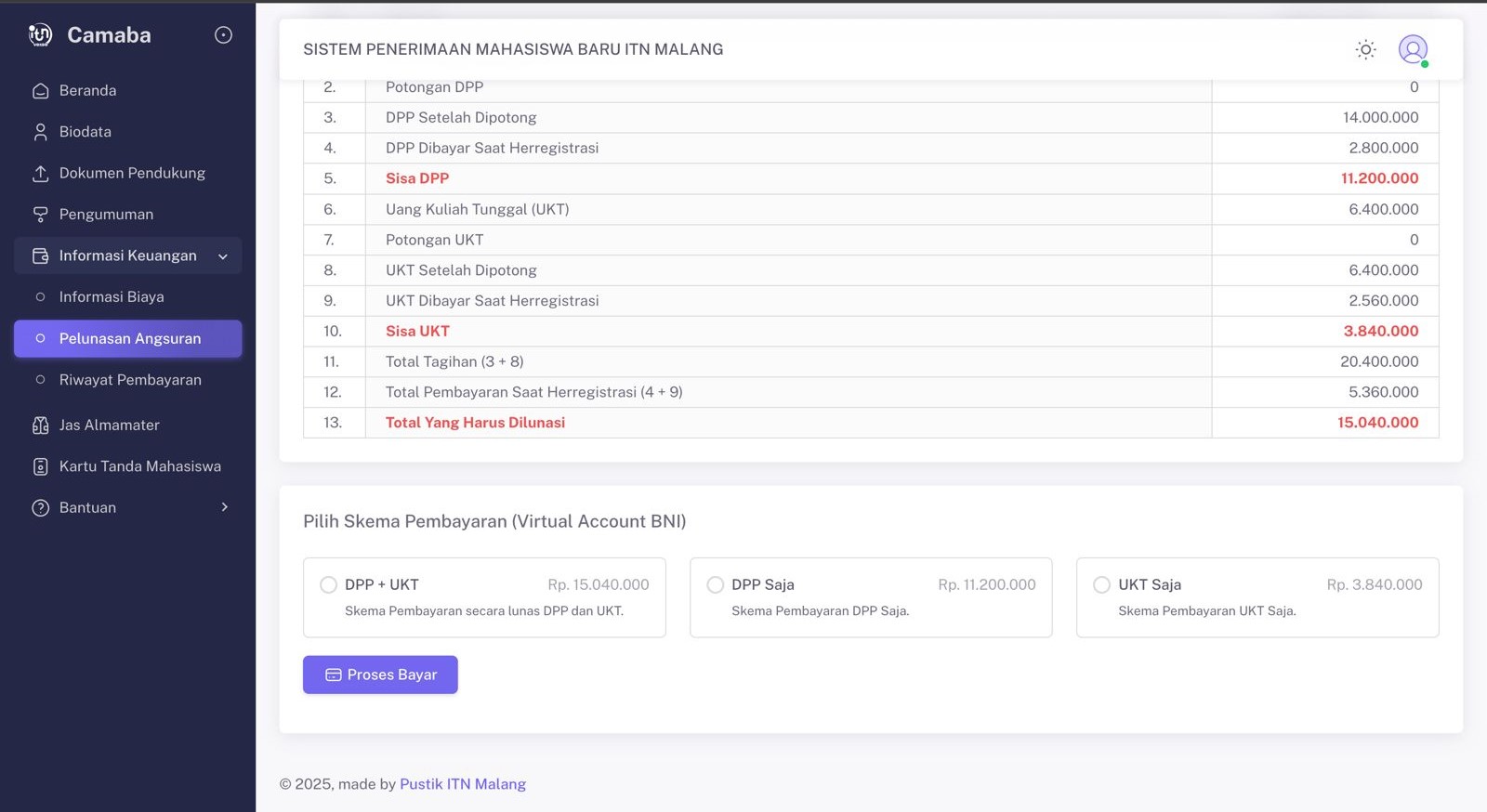Choose the UKT Saja payment option

(x=1257, y=597)
